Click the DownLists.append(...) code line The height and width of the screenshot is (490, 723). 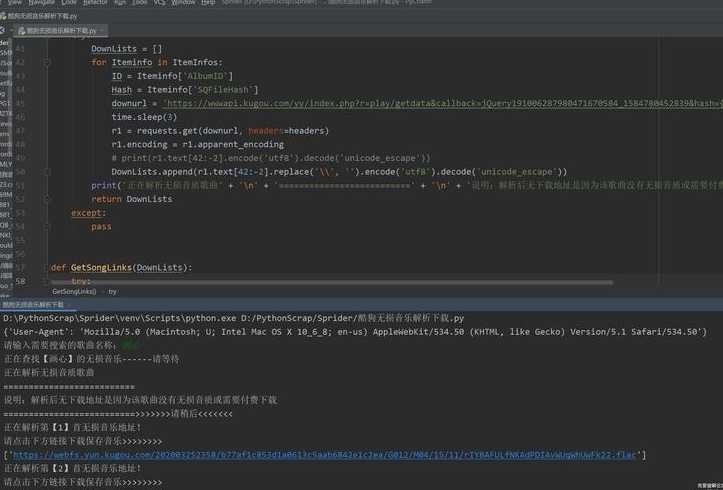339,172
